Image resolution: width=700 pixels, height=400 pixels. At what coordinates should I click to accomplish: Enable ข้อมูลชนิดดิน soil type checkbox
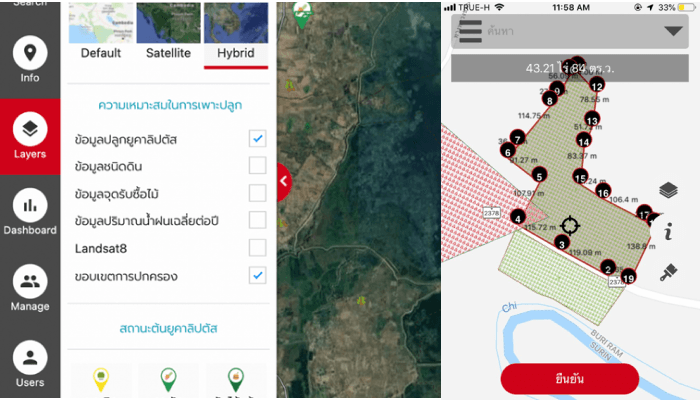coord(257,165)
